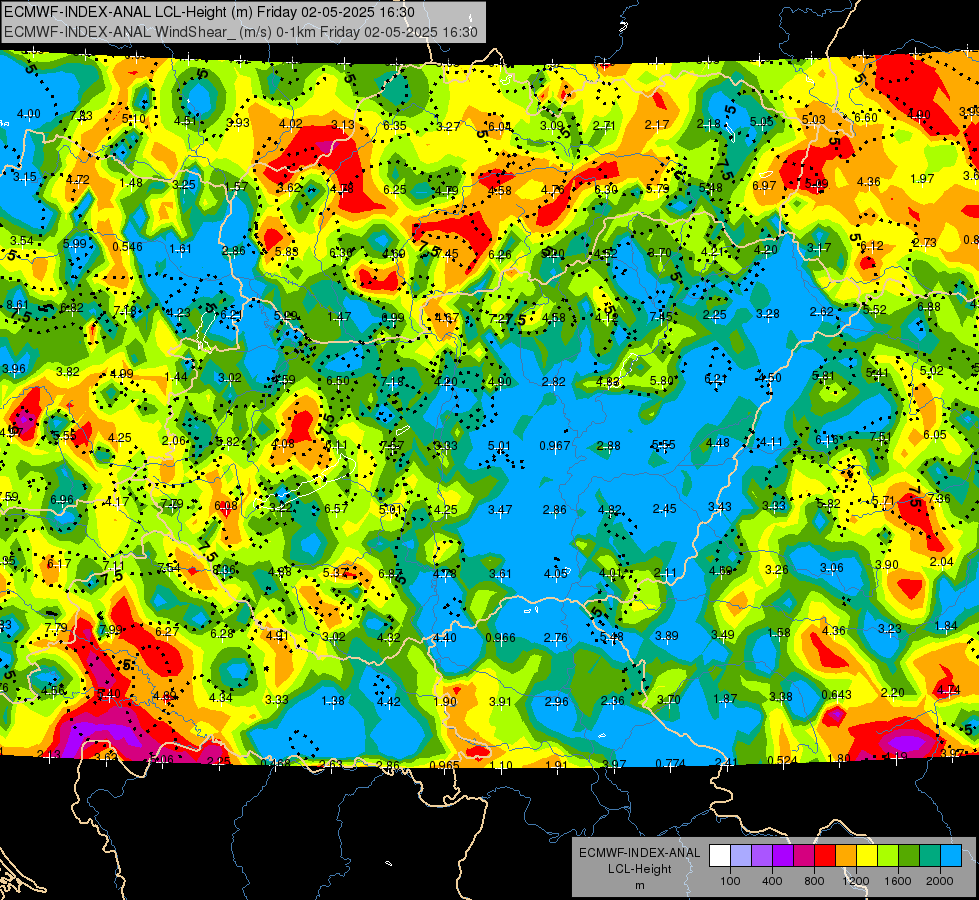Click the wind shear value 7.51

pos(880,437)
